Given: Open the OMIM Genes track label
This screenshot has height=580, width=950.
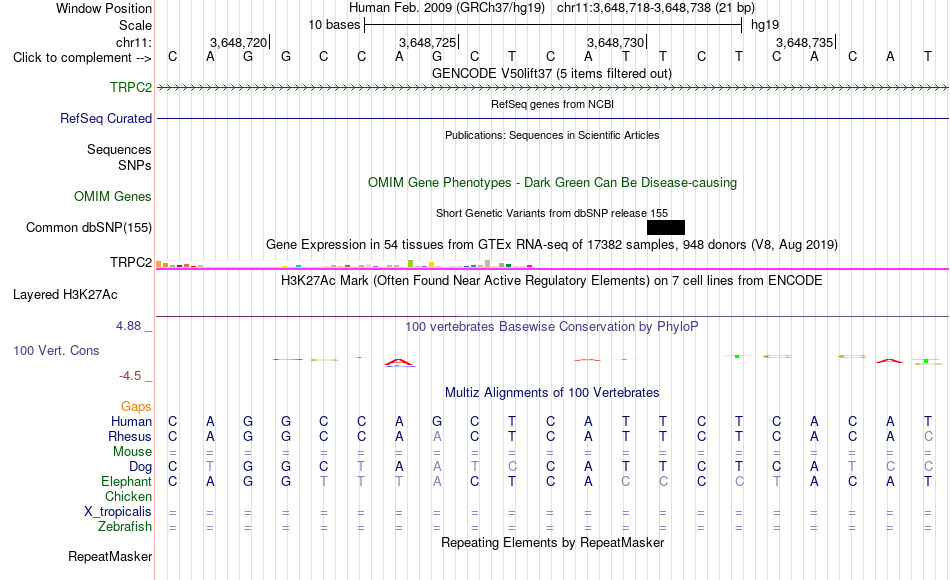Looking at the screenshot, I should click(113, 196).
